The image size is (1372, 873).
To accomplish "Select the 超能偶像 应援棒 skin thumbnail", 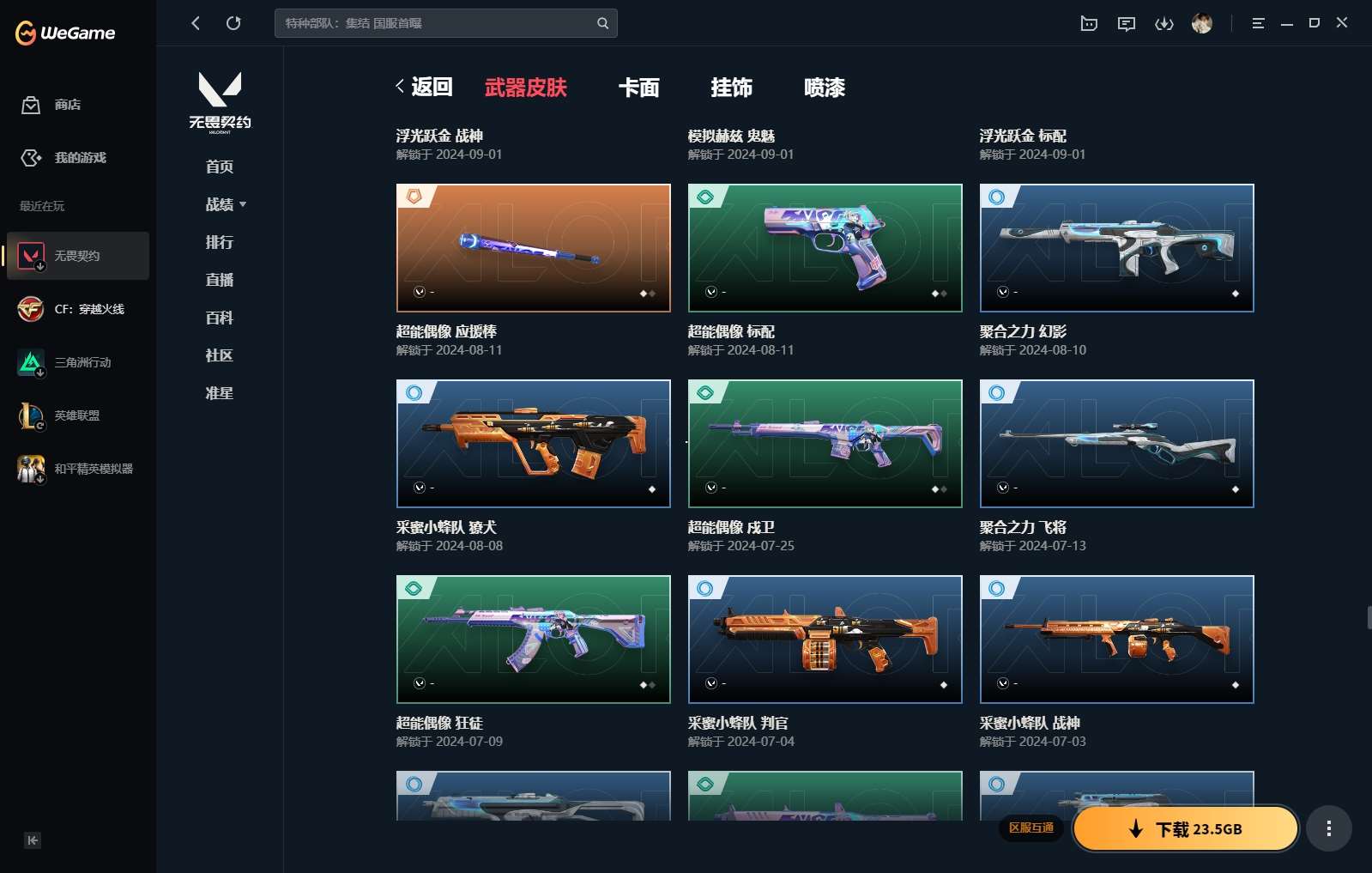I will (533, 247).
